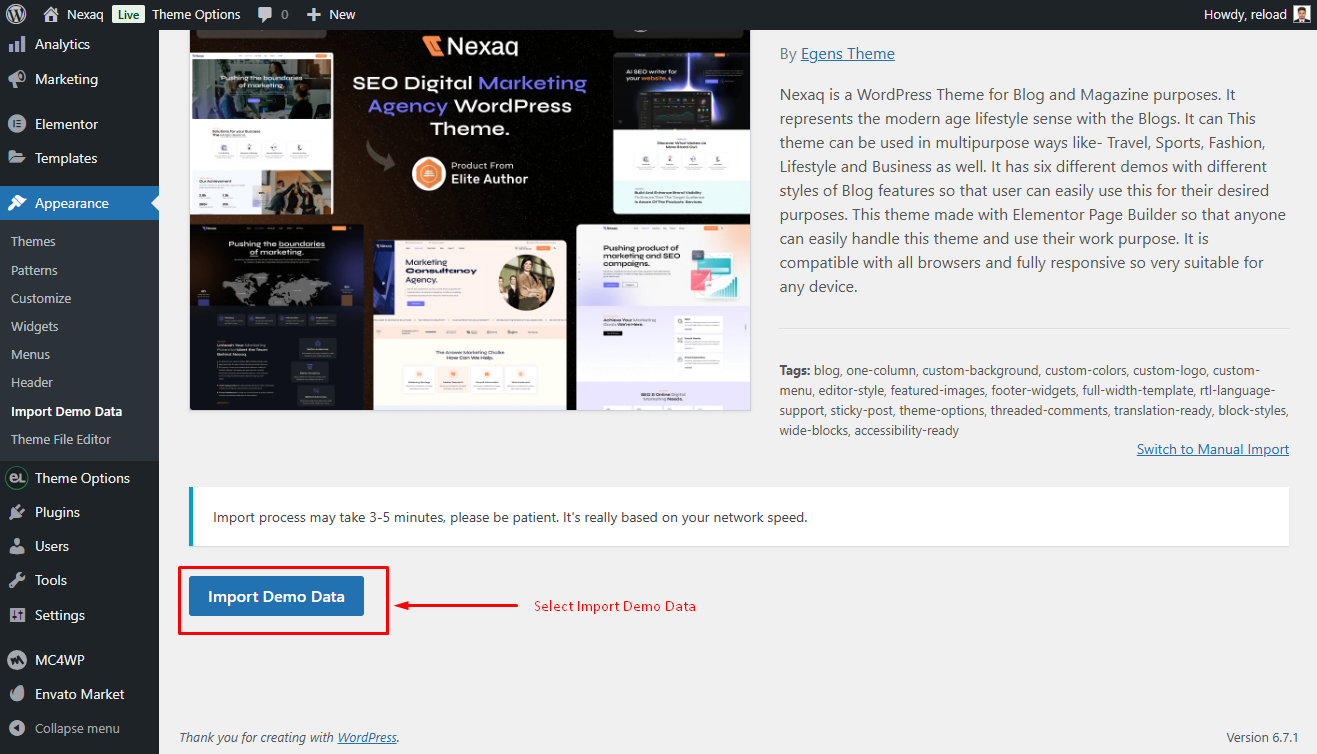Click Version 6.7.1 footer text
This screenshot has height=754, width=1317.
point(1262,737)
